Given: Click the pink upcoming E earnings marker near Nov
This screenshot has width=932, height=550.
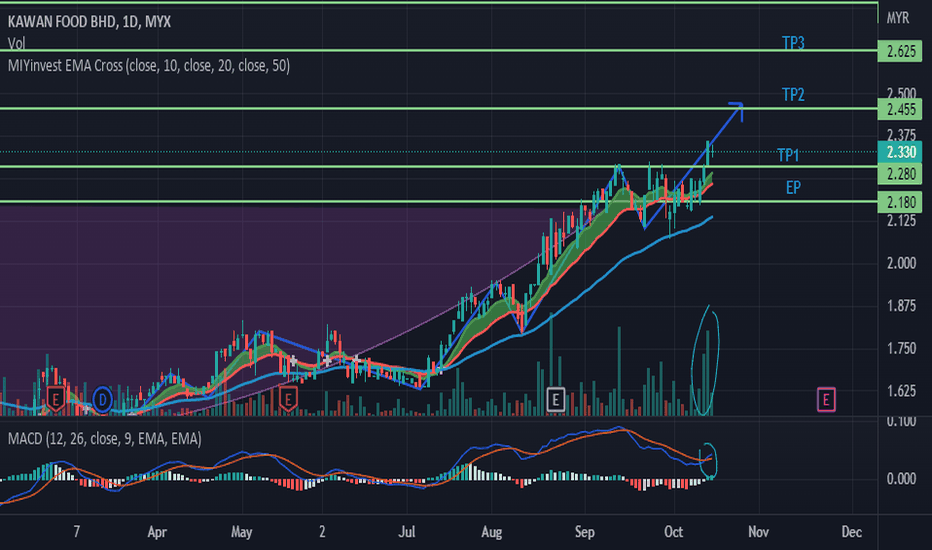Looking at the screenshot, I should coord(826,400).
